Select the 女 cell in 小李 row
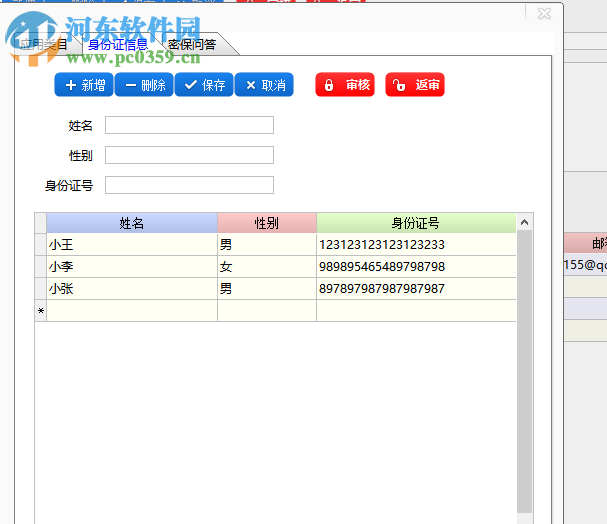The height and width of the screenshot is (524, 607). coord(267,266)
